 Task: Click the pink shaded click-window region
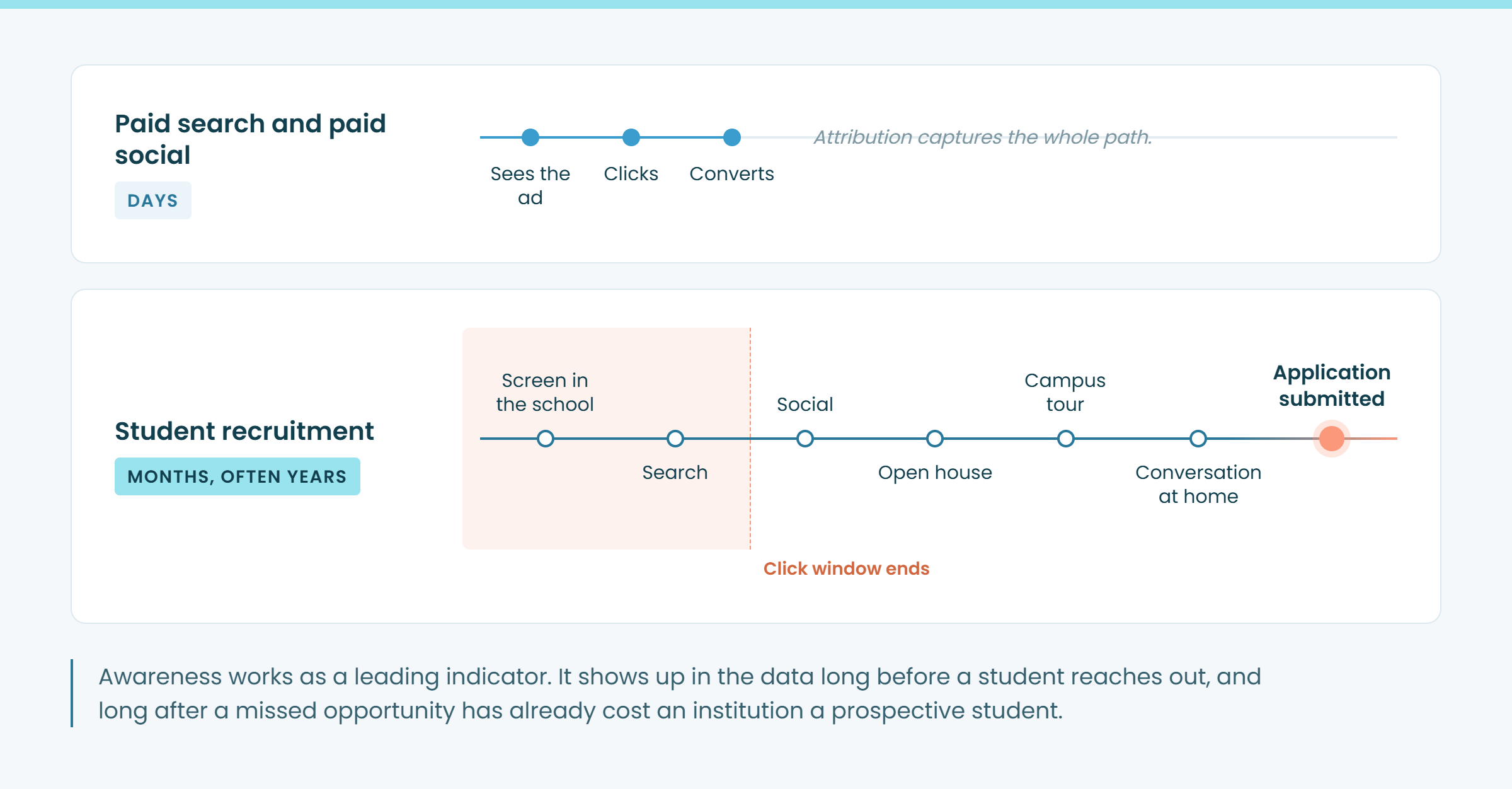coord(607,439)
